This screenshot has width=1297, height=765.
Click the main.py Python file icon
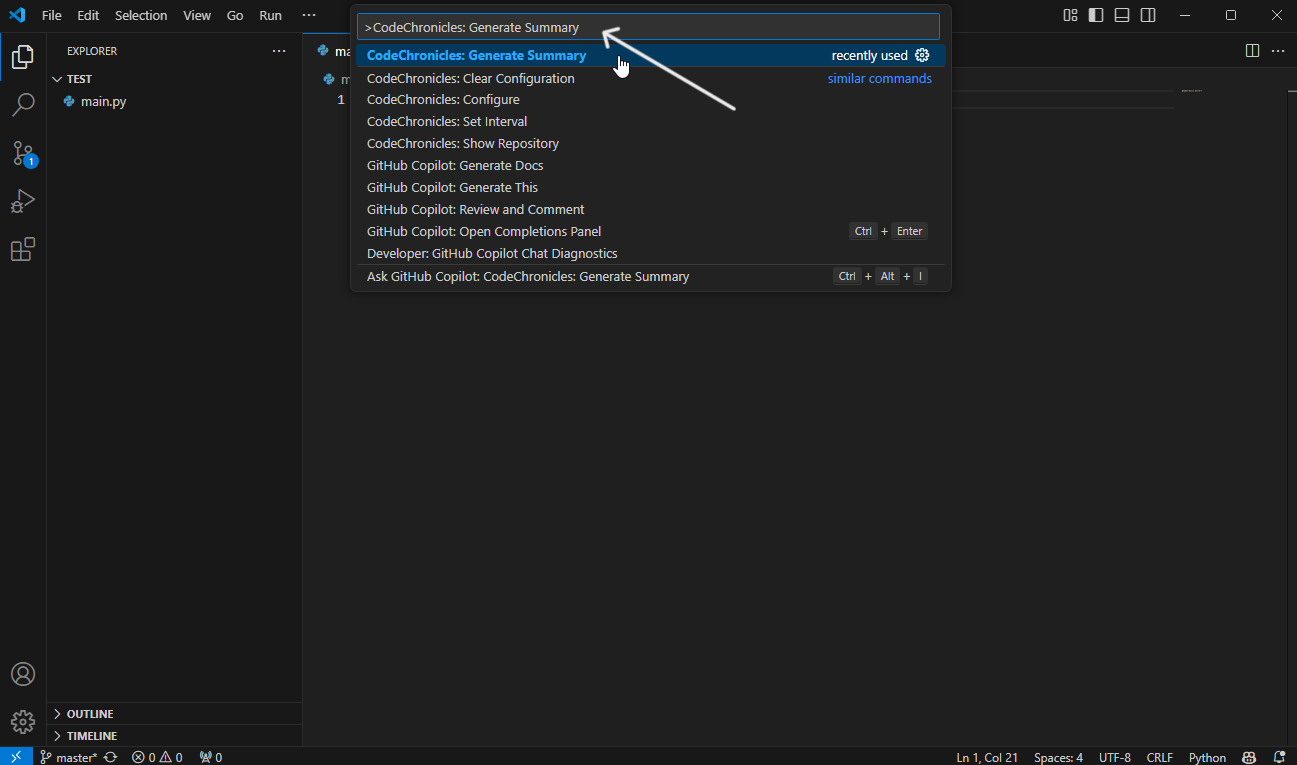[69, 101]
